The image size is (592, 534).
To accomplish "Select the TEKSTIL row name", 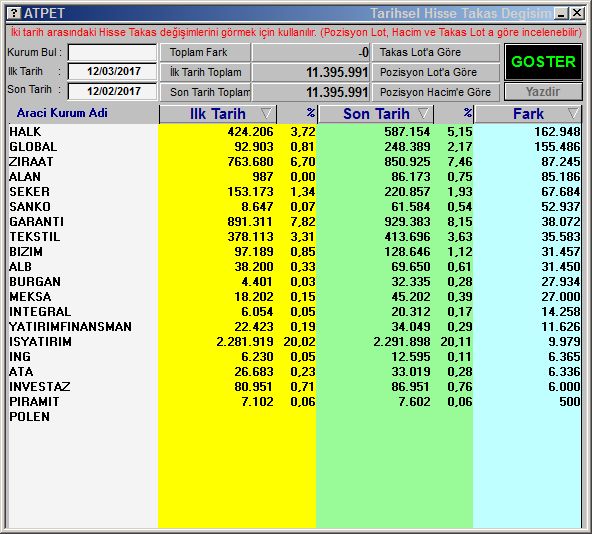I will click(x=34, y=237).
